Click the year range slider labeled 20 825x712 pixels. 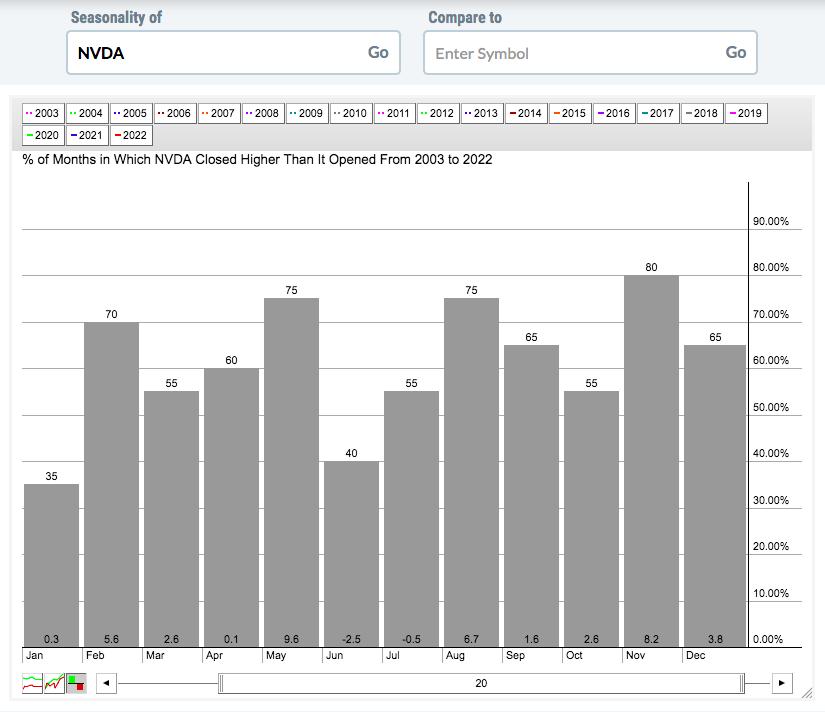pyautogui.click(x=481, y=684)
